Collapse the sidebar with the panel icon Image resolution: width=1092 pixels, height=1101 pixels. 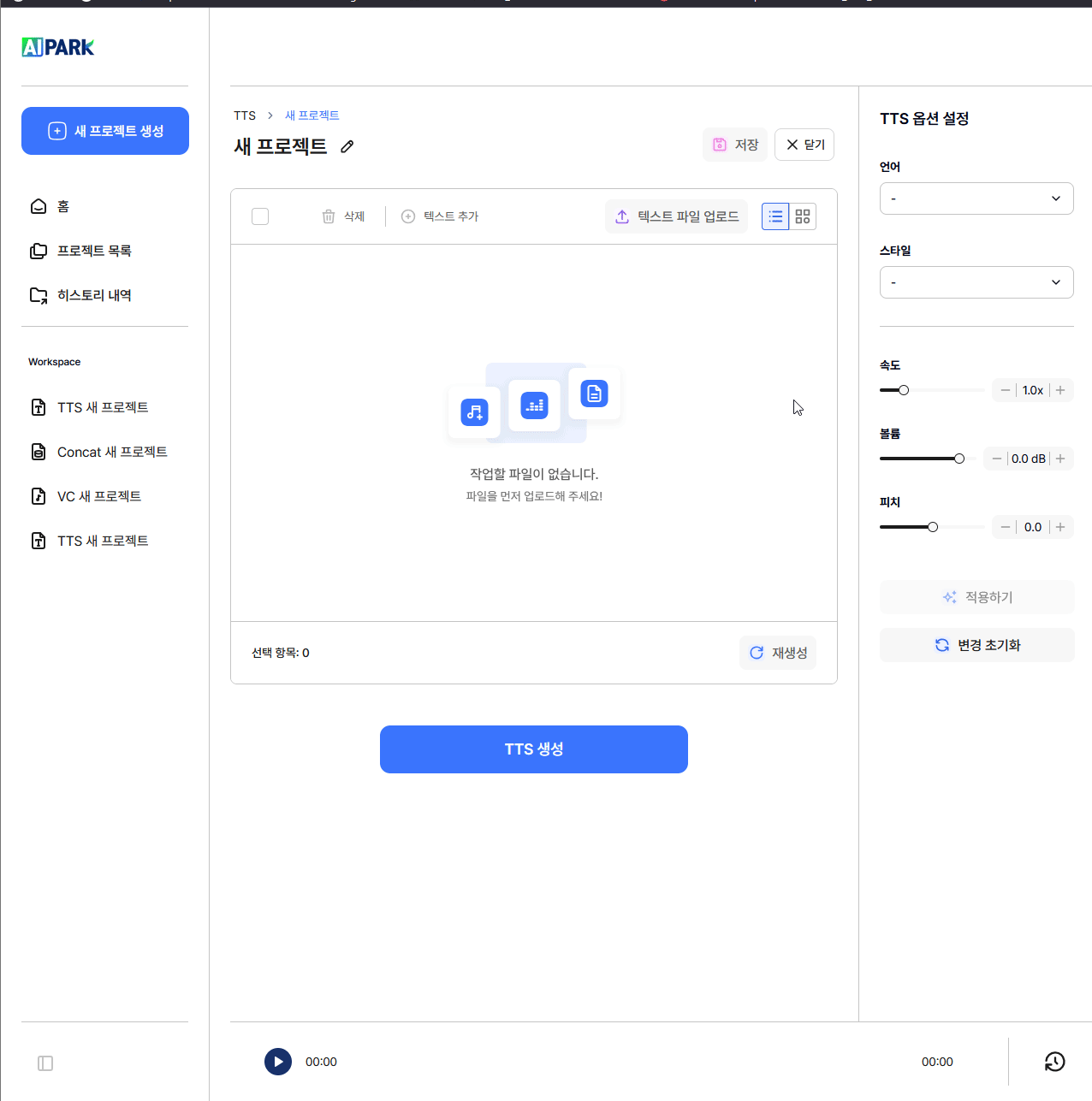45,1063
